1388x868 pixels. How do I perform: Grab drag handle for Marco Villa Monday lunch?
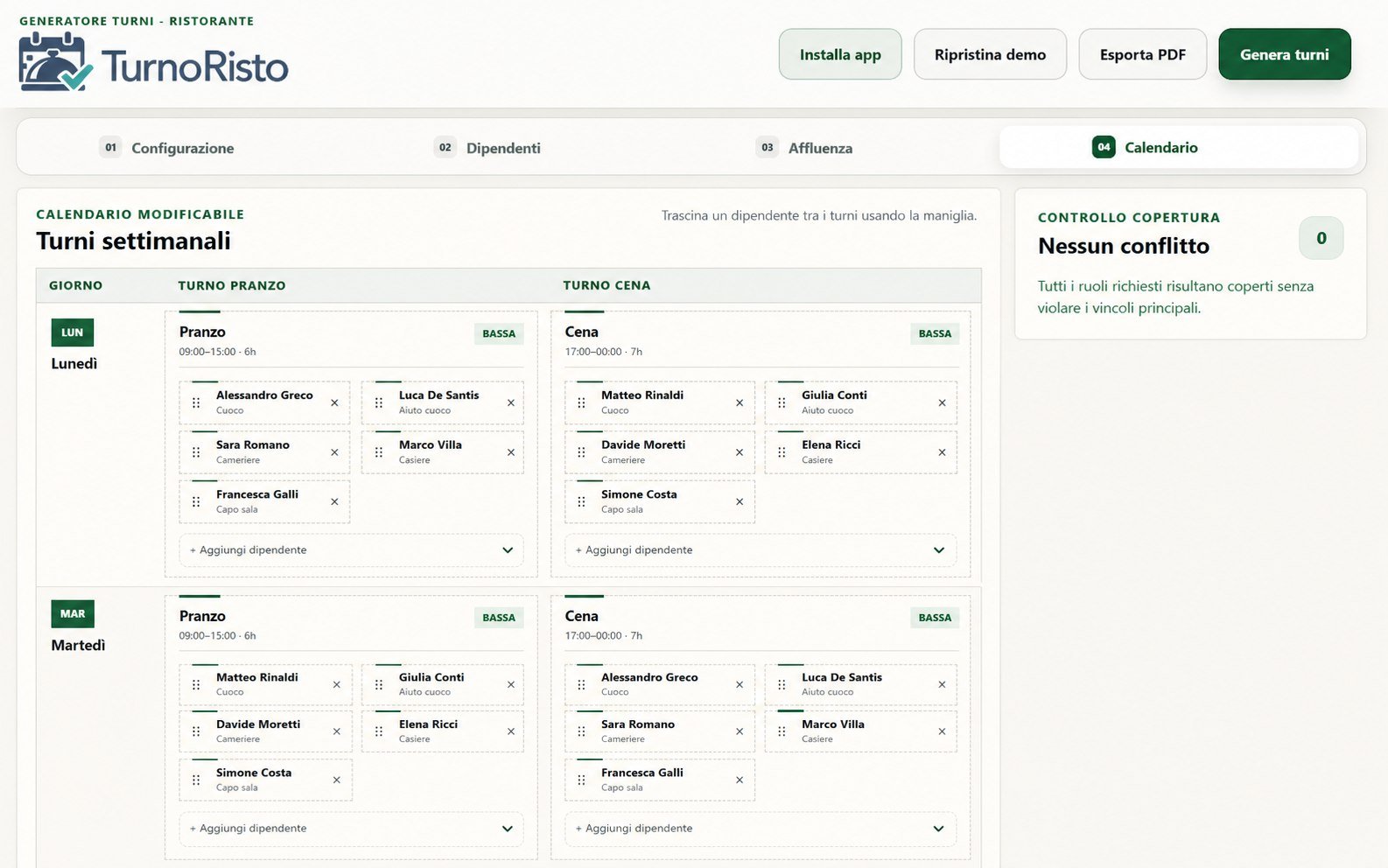coord(379,452)
